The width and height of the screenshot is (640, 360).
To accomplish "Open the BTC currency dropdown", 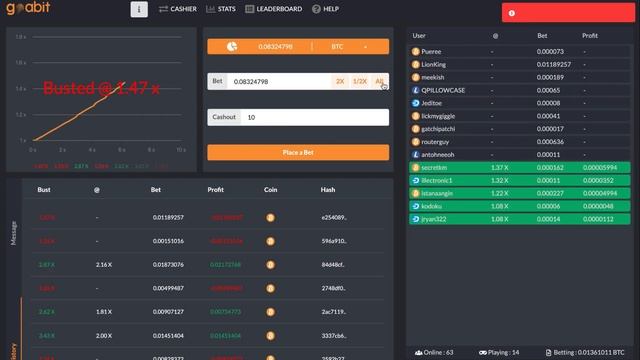I will pos(350,47).
